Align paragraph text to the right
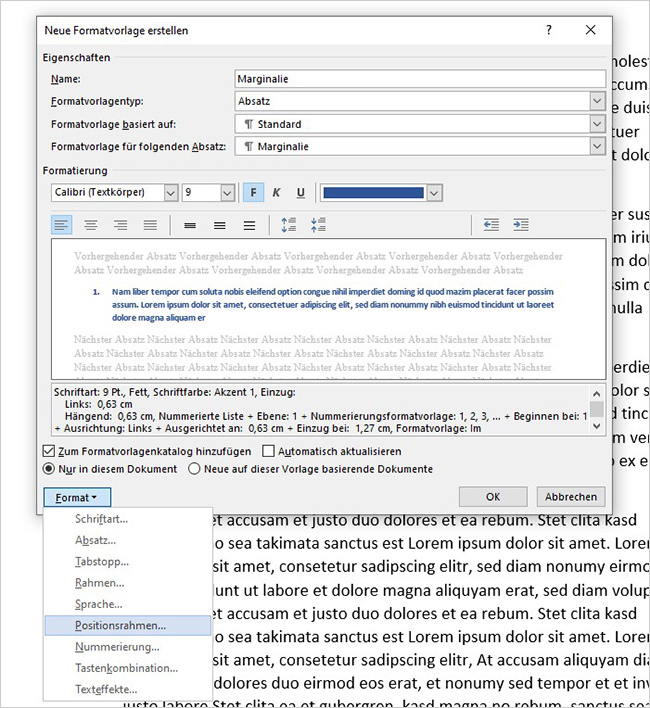The image size is (650, 708). (x=120, y=225)
